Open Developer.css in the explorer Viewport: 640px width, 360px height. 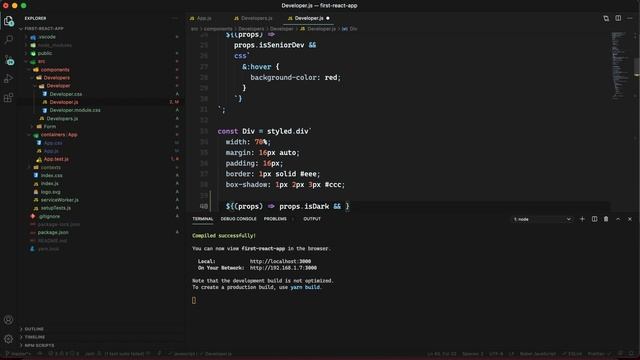[x=66, y=94]
